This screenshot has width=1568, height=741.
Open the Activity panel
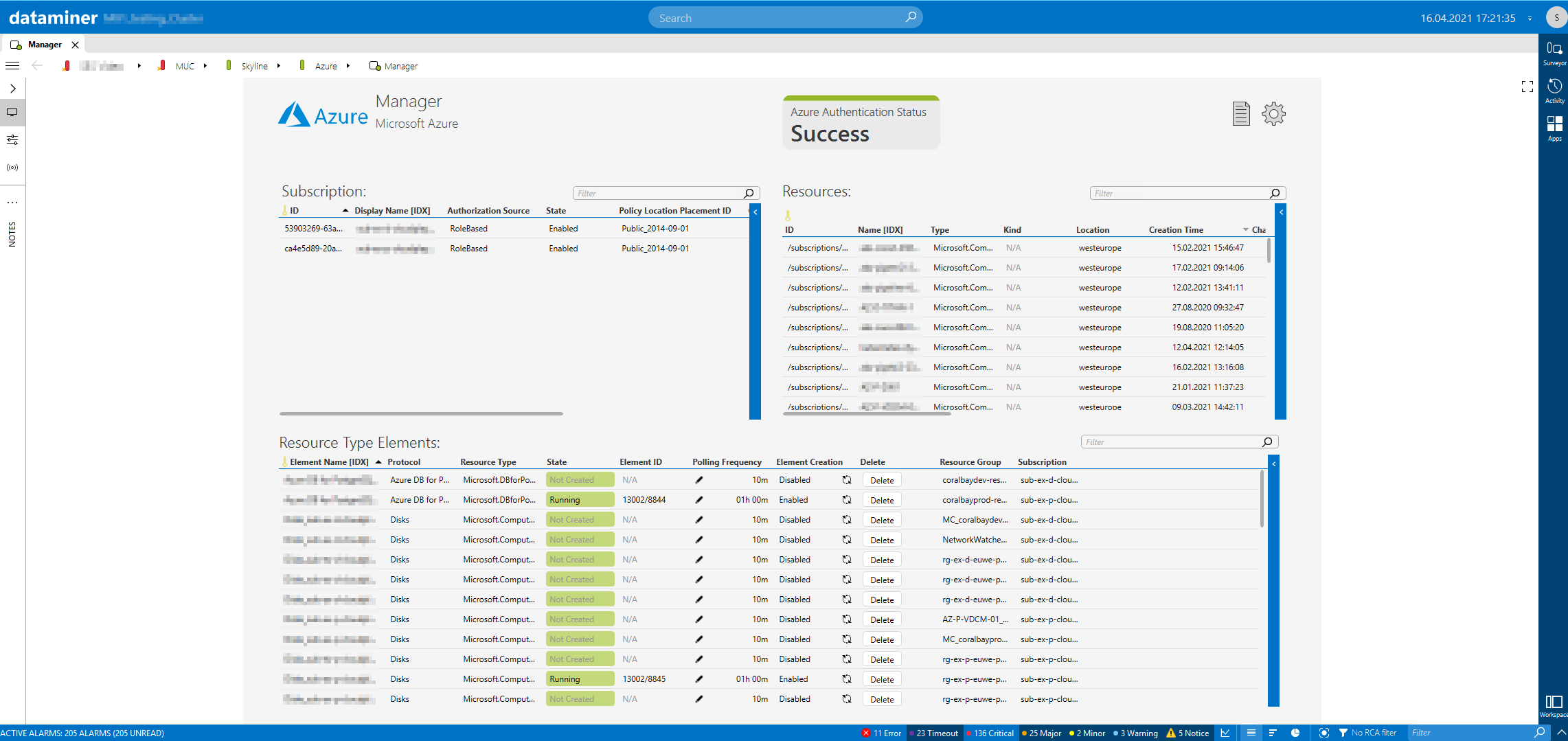[x=1554, y=91]
